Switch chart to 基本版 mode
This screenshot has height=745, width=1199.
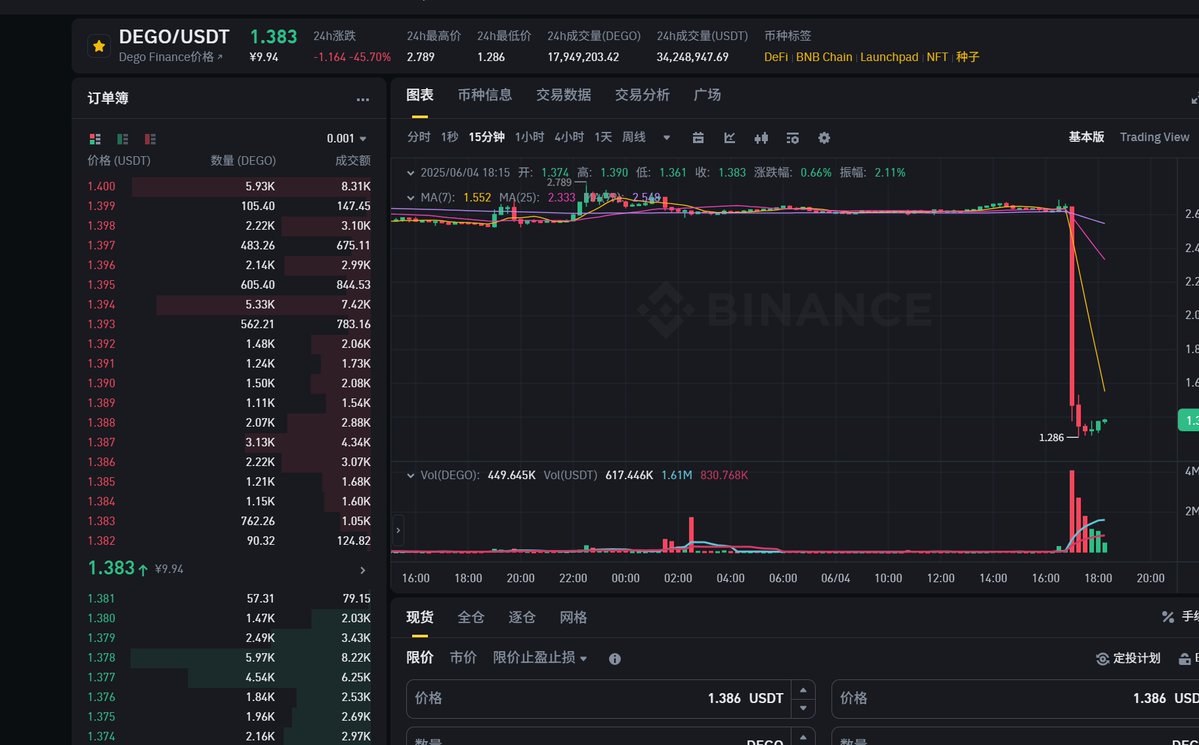click(x=1086, y=137)
